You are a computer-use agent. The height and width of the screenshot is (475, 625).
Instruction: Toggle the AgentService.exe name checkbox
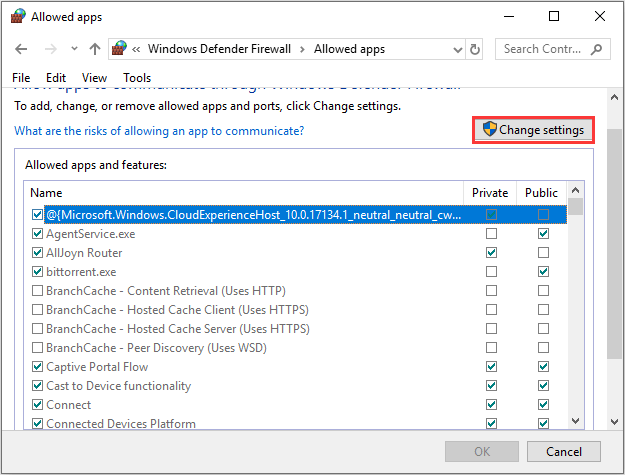click(37, 234)
